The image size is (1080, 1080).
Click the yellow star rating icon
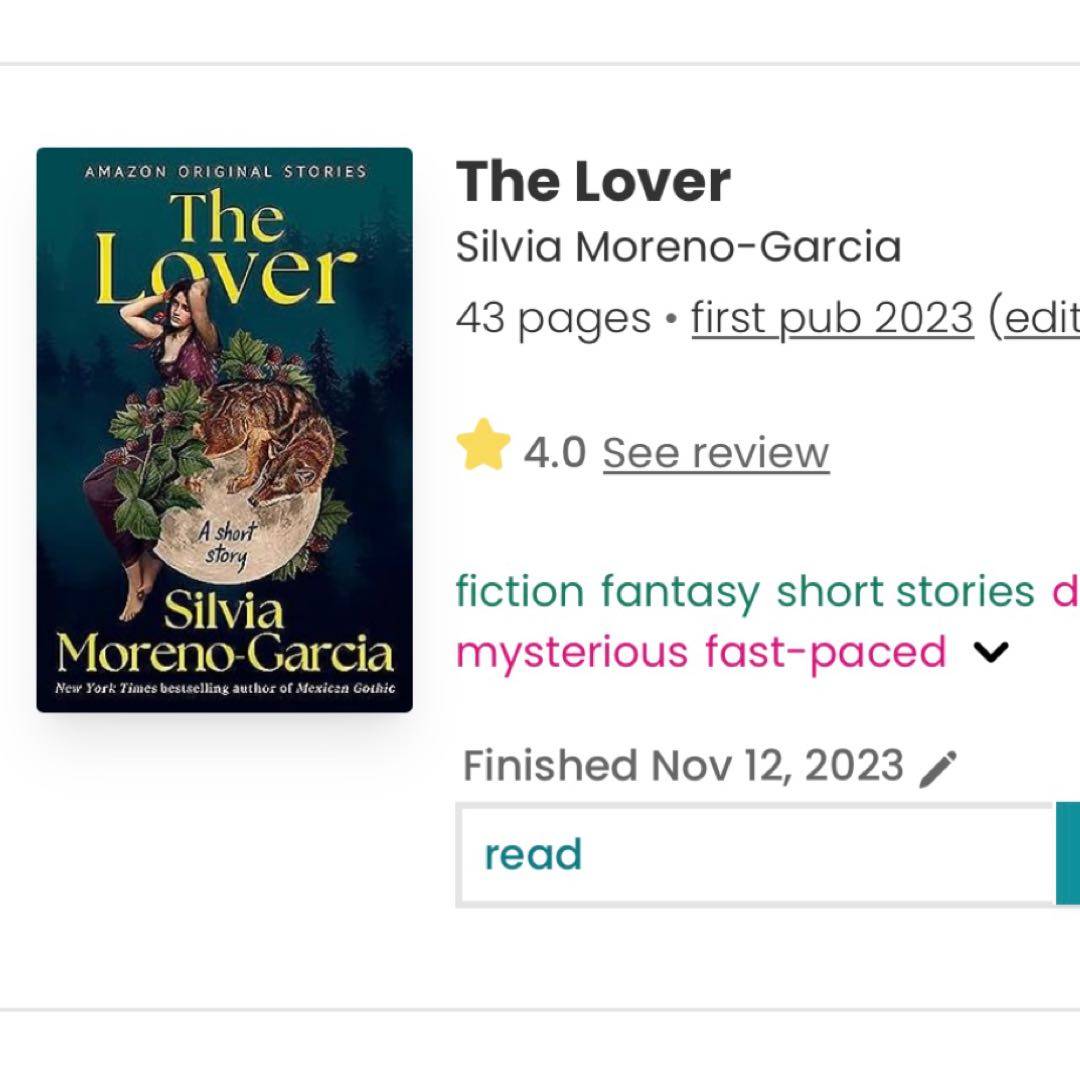click(x=484, y=446)
